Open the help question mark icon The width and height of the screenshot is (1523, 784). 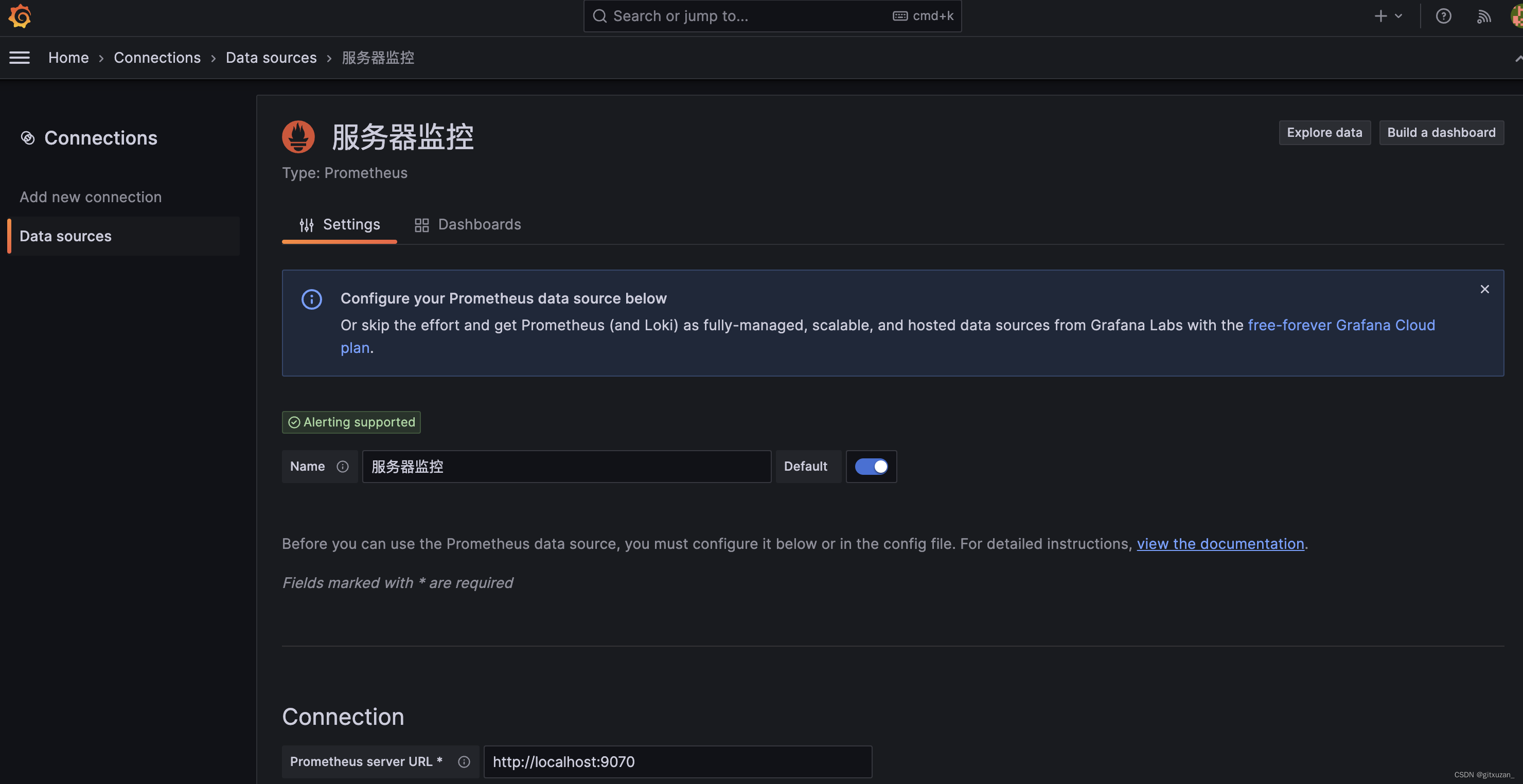tap(1443, 16)
